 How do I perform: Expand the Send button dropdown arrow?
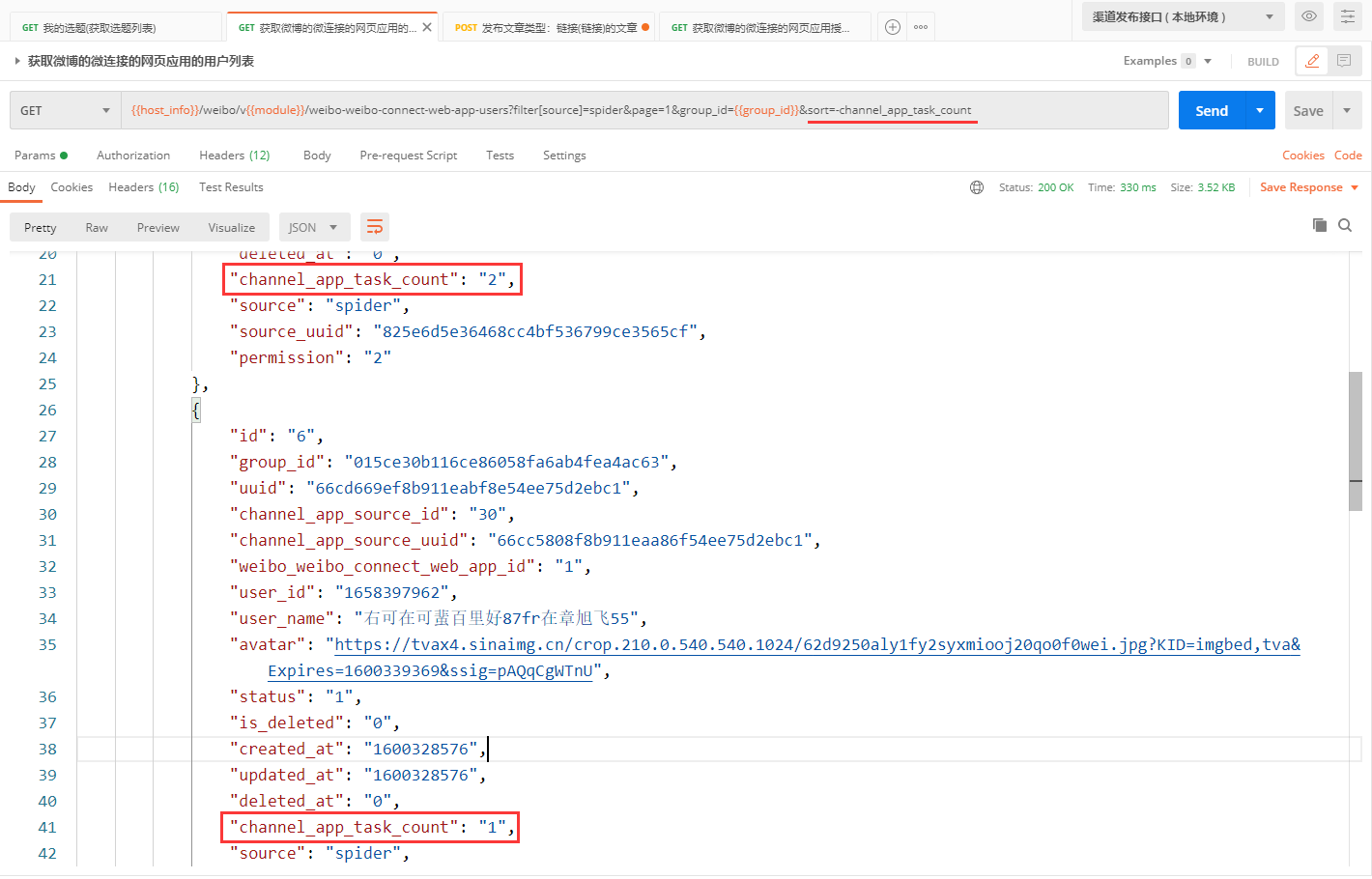point(1260,110)
